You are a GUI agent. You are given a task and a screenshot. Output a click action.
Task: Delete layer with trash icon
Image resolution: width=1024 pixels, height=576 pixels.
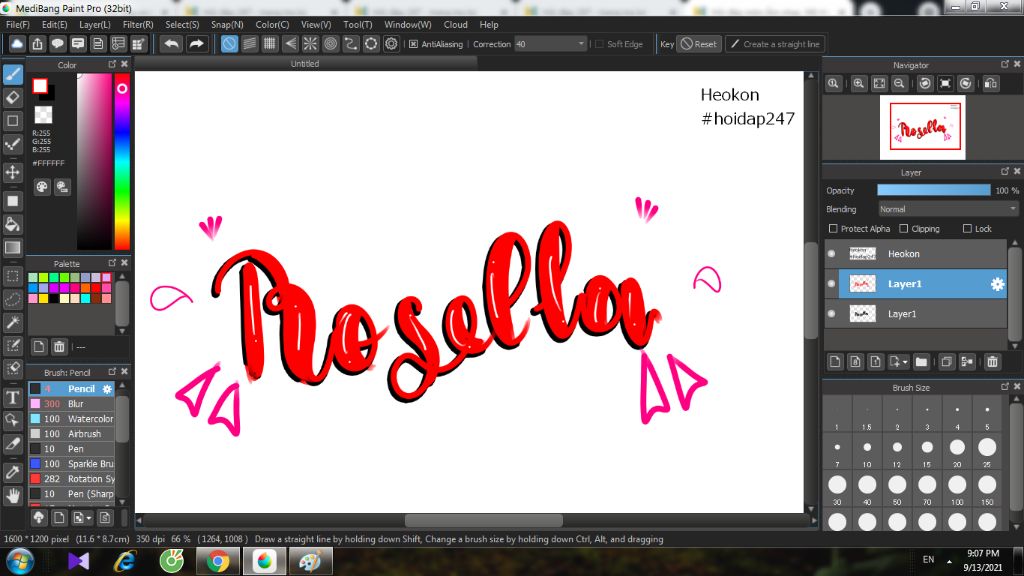pos(993,362)
